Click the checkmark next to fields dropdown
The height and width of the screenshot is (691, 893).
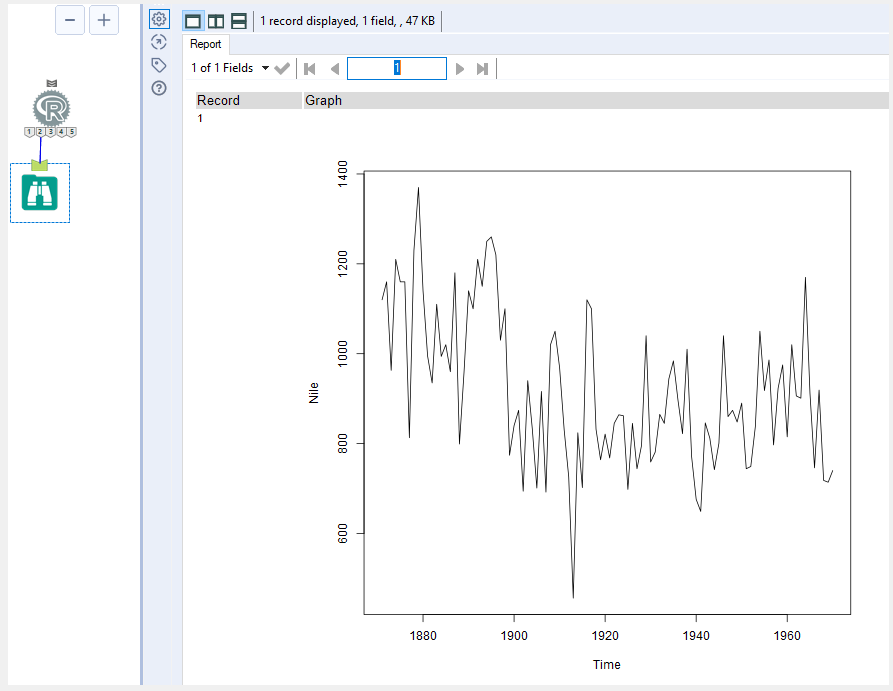pyautogui.click(x=282, y=68)
